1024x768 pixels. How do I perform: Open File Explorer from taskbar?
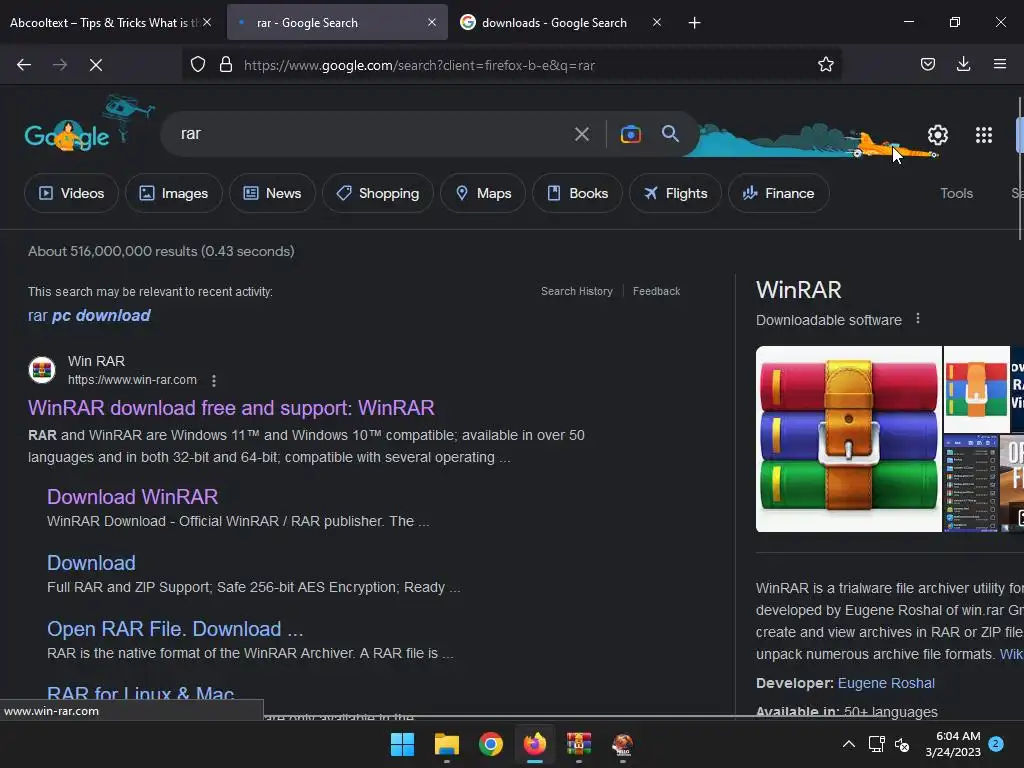pos(447,744)
